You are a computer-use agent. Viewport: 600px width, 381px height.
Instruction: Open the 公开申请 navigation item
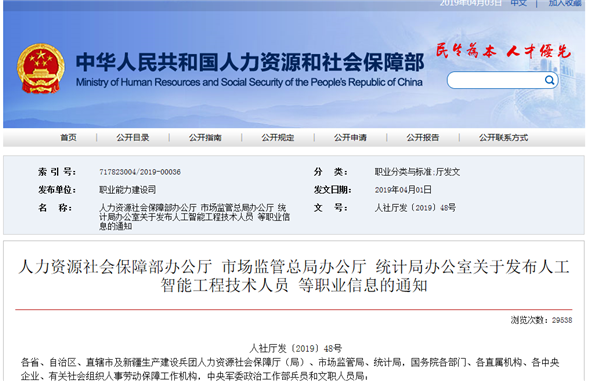[350, 138]
